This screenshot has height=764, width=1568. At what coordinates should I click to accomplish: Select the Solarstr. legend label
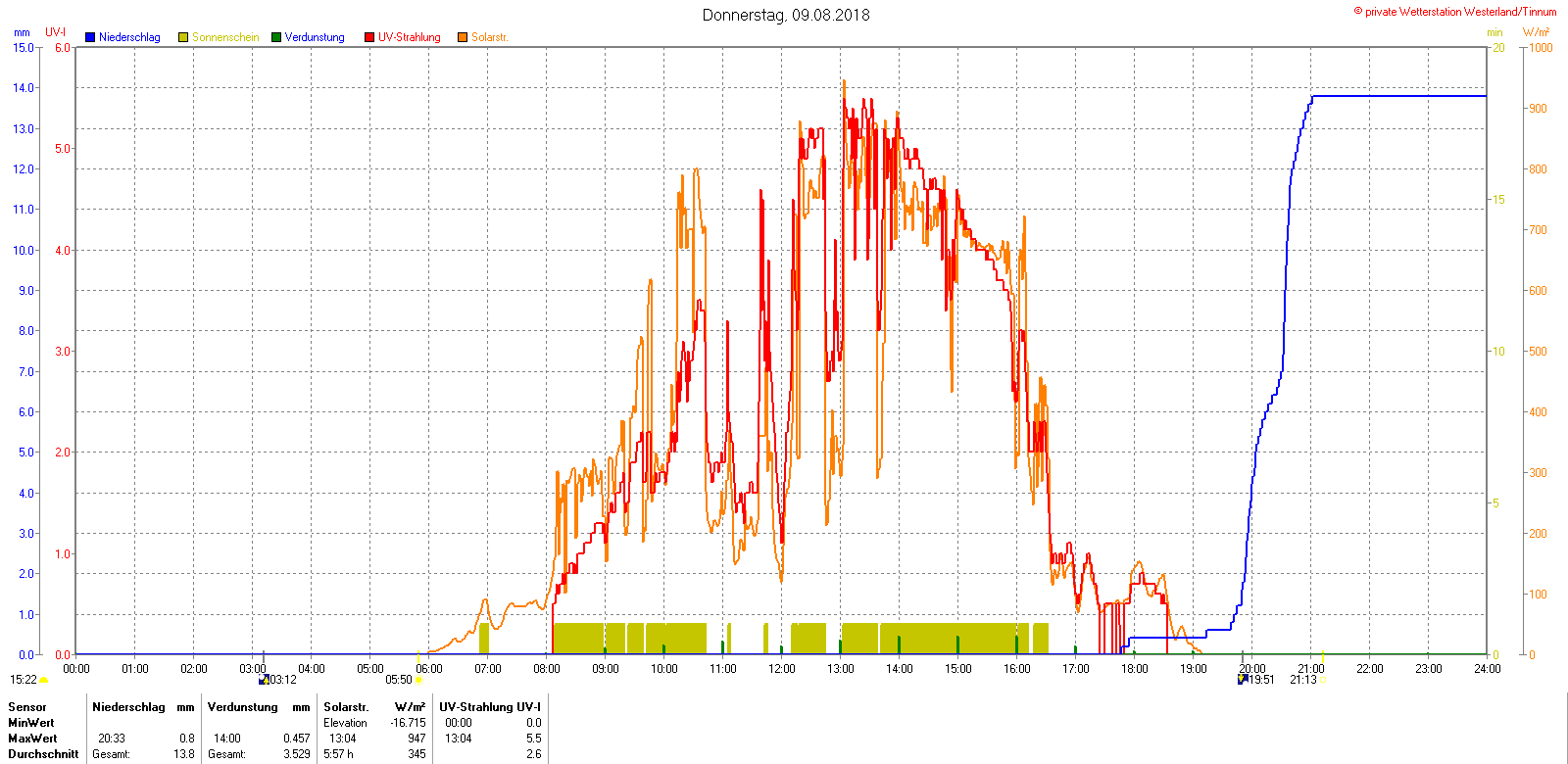click(x=490, y=37)
